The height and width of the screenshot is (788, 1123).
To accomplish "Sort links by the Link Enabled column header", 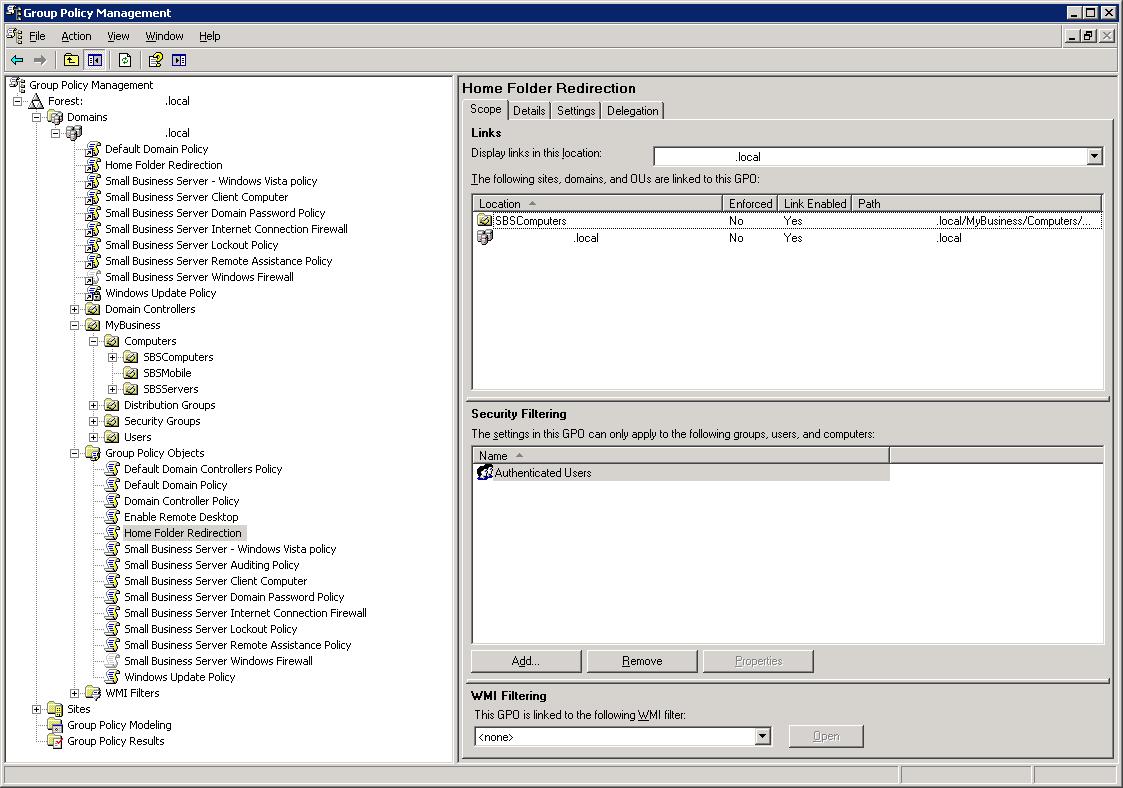I will [x=814, y=203].
